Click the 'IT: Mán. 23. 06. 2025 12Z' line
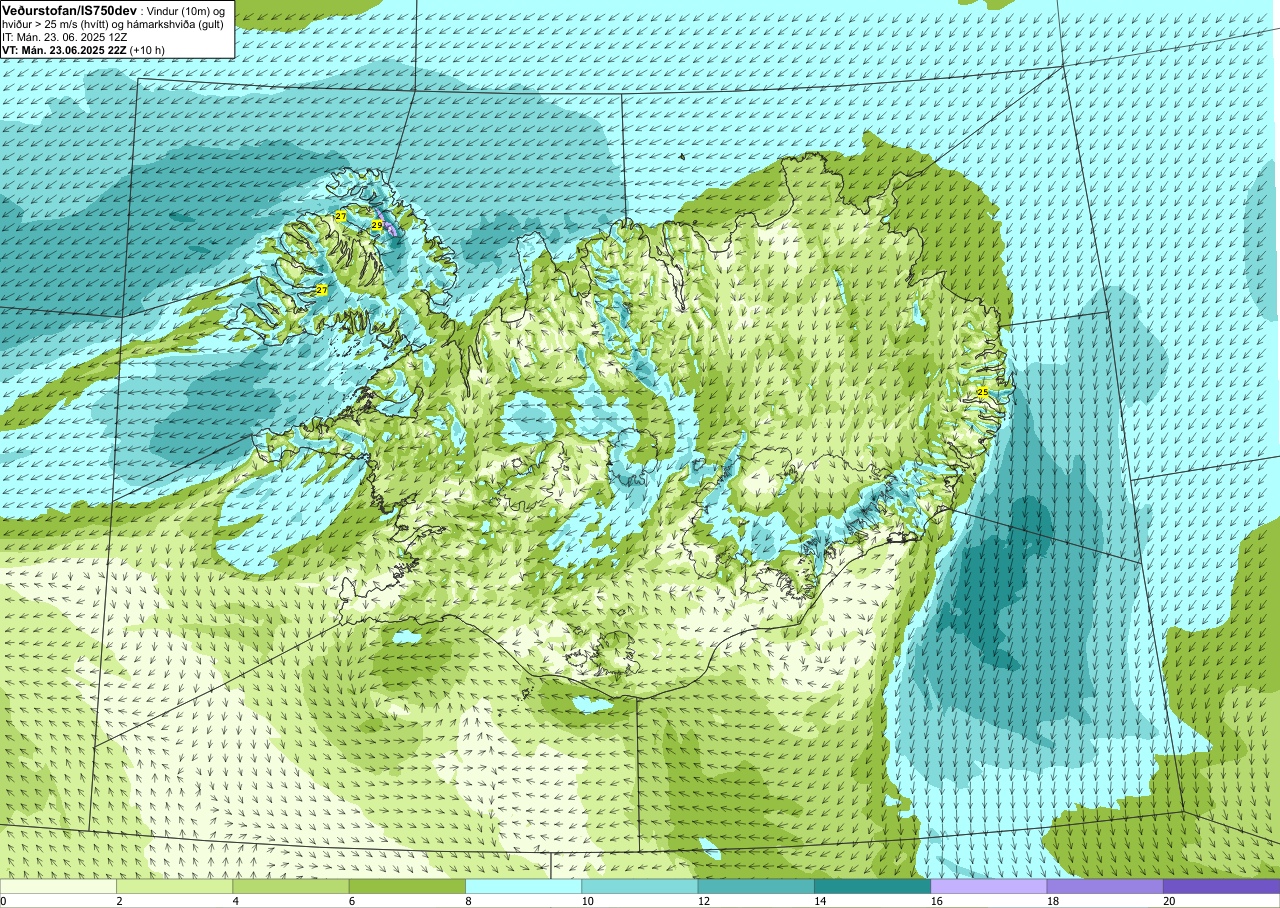Screen dimensions: 1280x908 pos(64,36)
